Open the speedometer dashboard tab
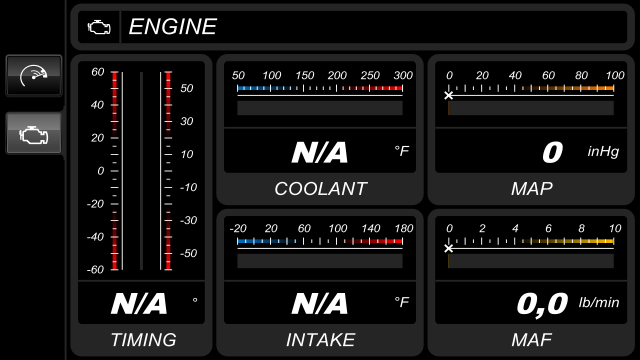 (x=34, y=76)
